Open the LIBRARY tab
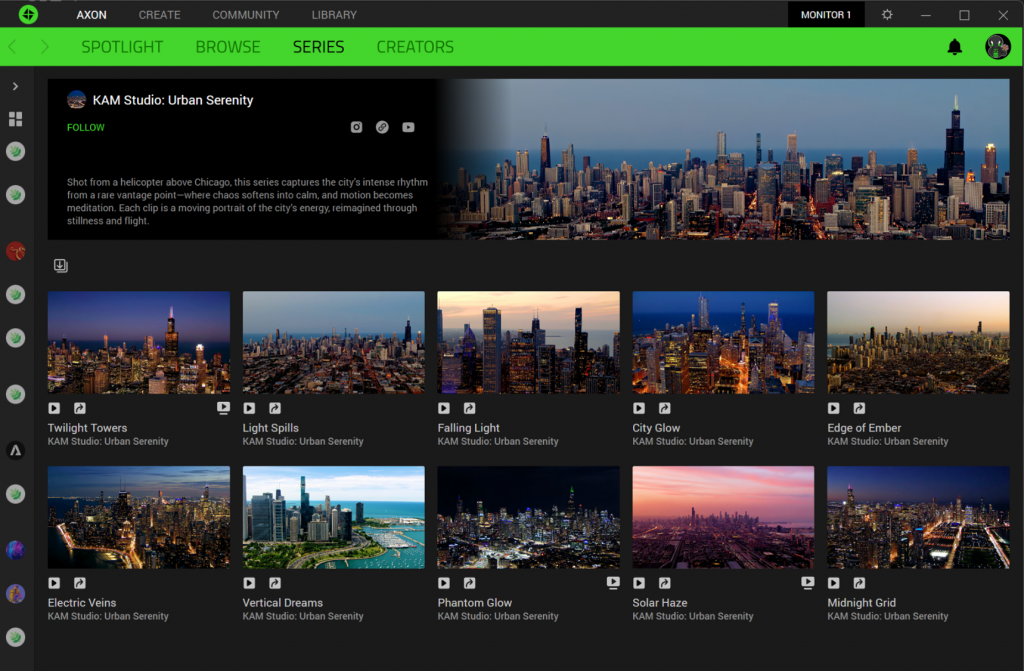Viewport: 1024px width, 671px height. pos(334,14)
